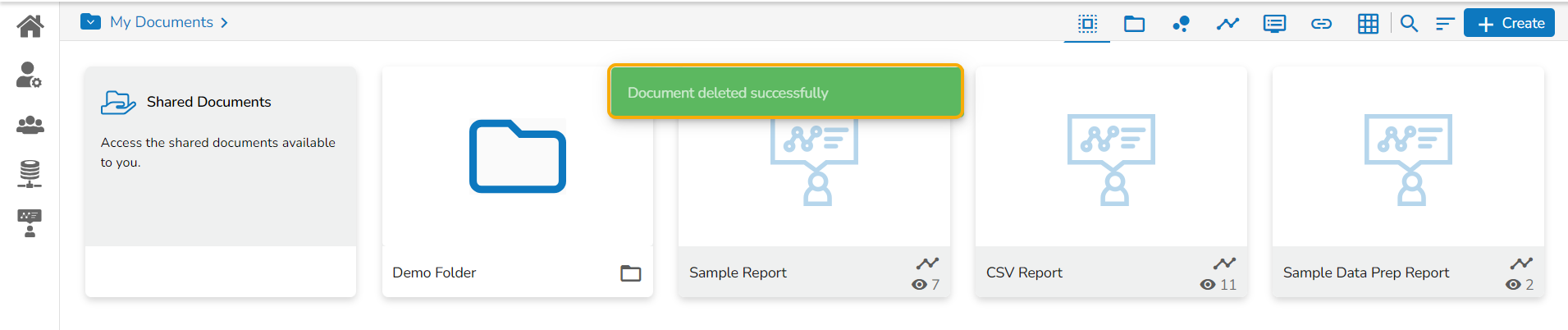Expand the My Documents breadcrumb chevron

click(224, 23)
